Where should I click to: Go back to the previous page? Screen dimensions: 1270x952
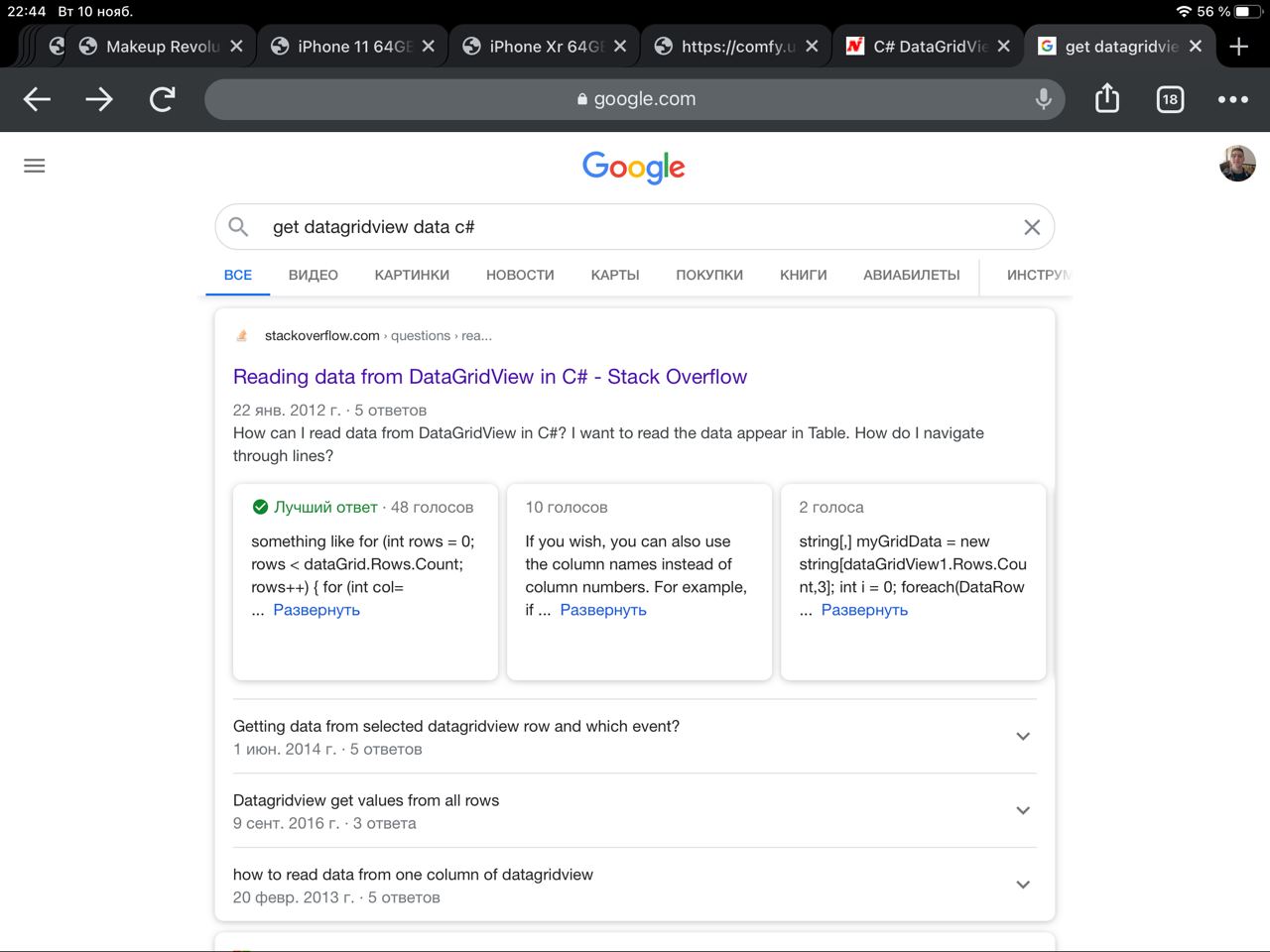[x=37, y=99]
